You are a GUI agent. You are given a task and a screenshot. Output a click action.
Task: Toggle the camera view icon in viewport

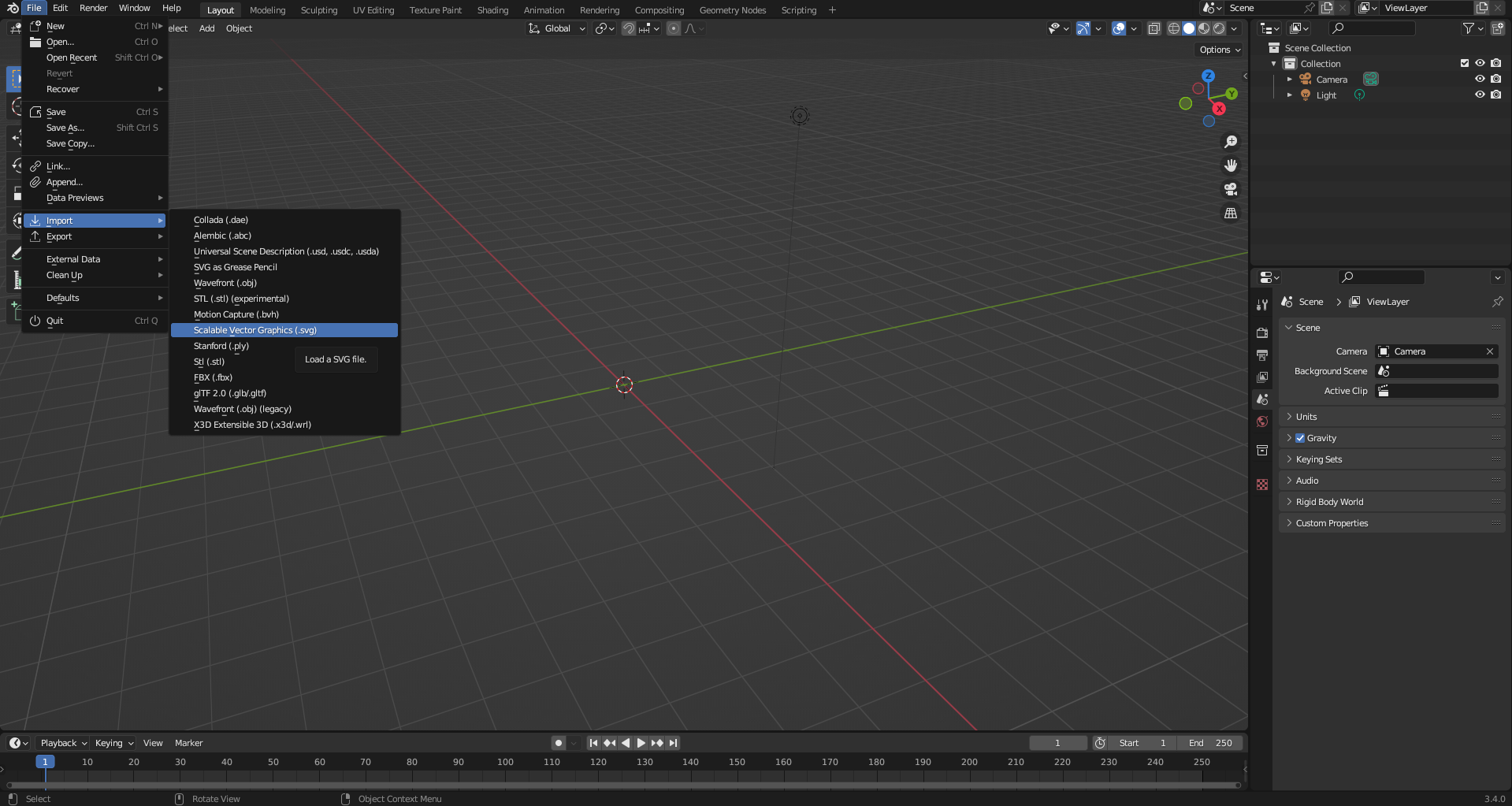click(x=1231, y=189)
